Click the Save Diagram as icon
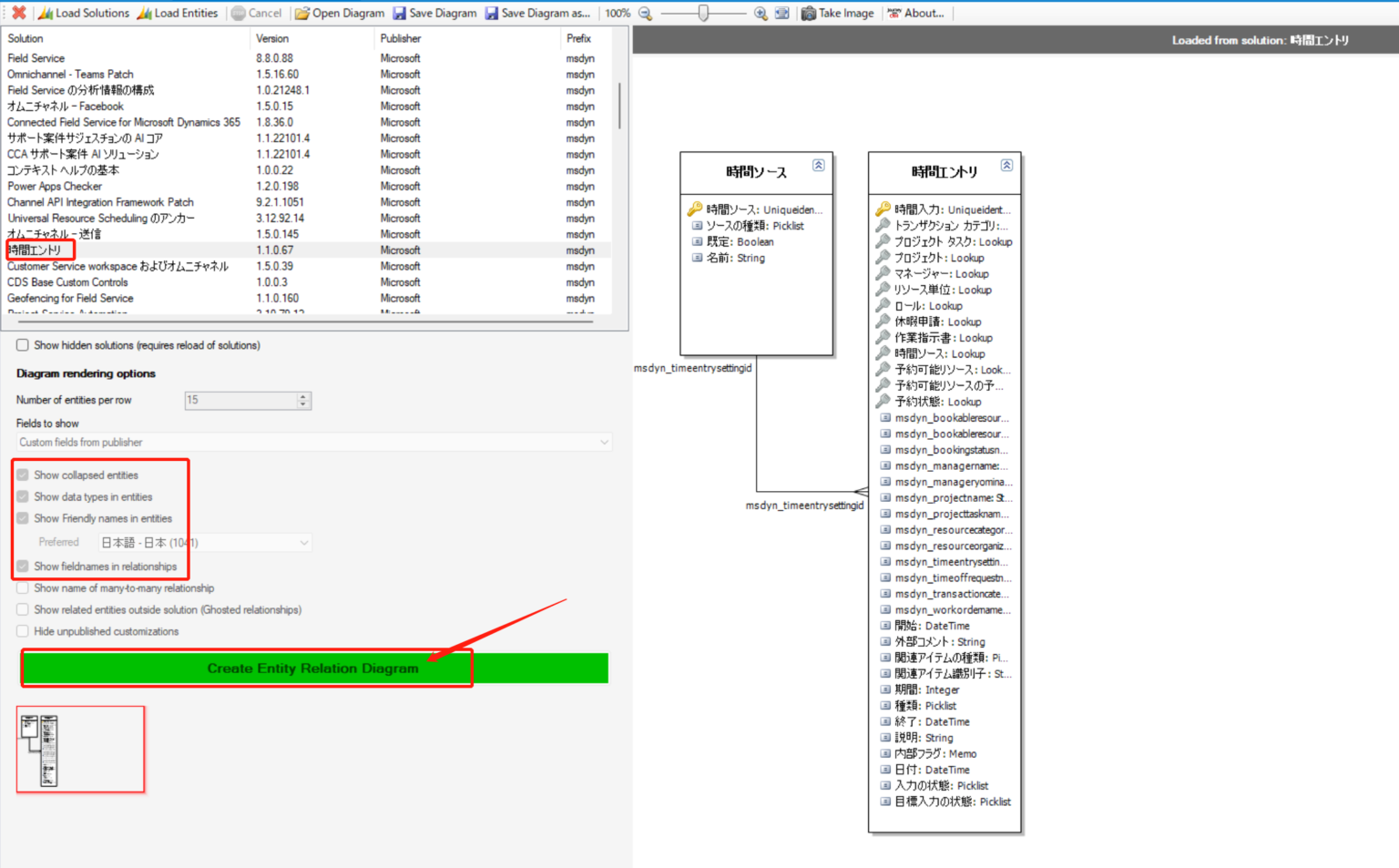This screenshot has height=868, width=1399. (x=492, y=13)
